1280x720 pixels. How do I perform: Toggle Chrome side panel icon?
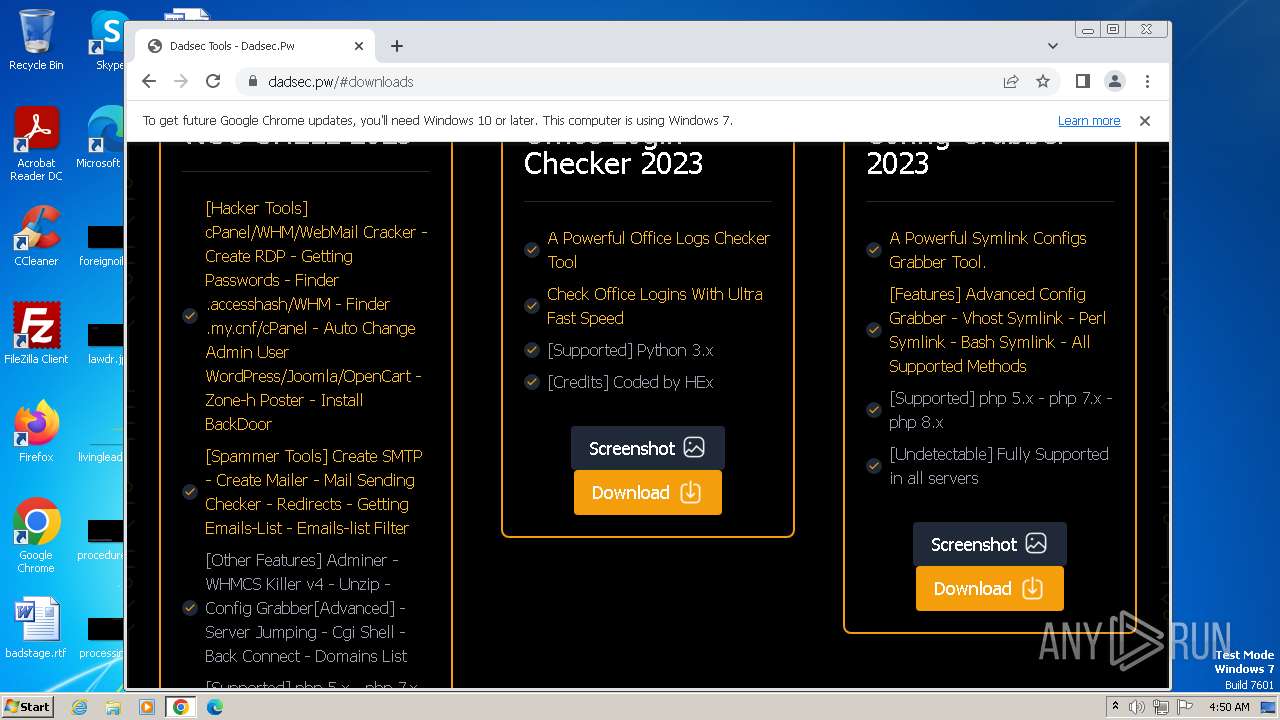(x=1082, y=82)
